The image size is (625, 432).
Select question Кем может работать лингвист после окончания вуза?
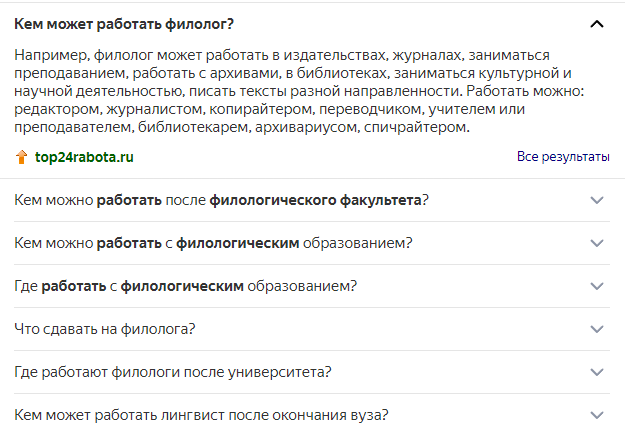tap(201, 415)
